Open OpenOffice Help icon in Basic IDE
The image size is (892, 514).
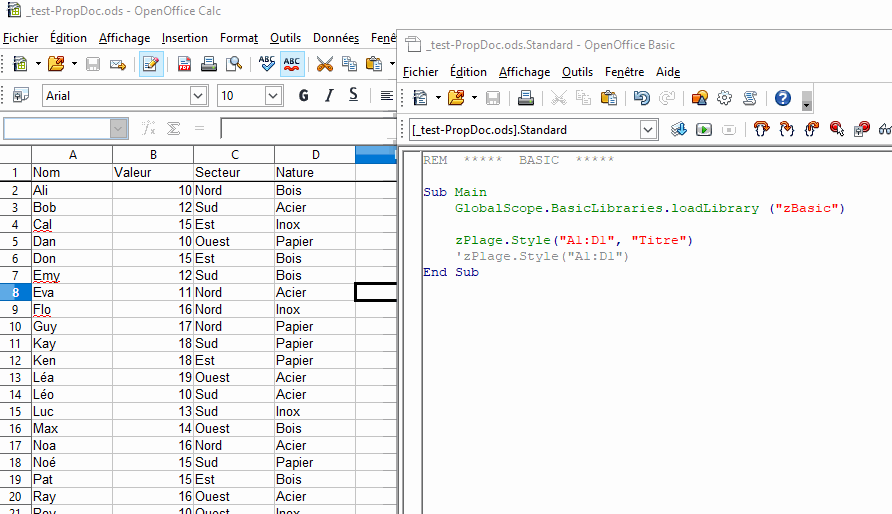click(783, 98)
